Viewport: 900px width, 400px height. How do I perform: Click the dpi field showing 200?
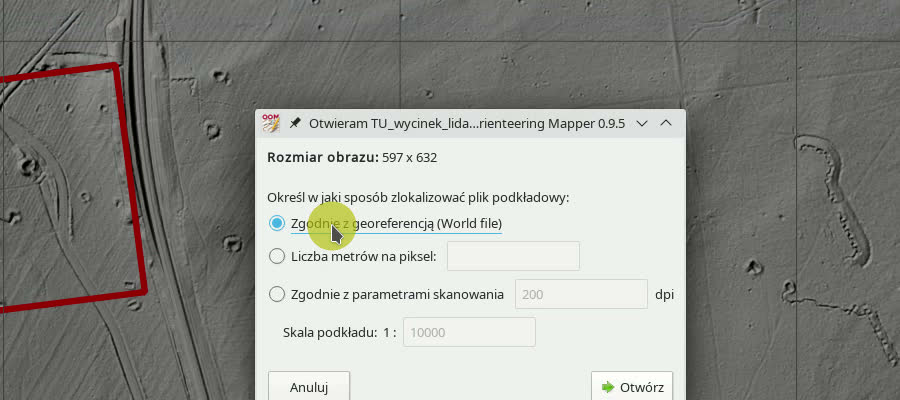coord(581,294)
